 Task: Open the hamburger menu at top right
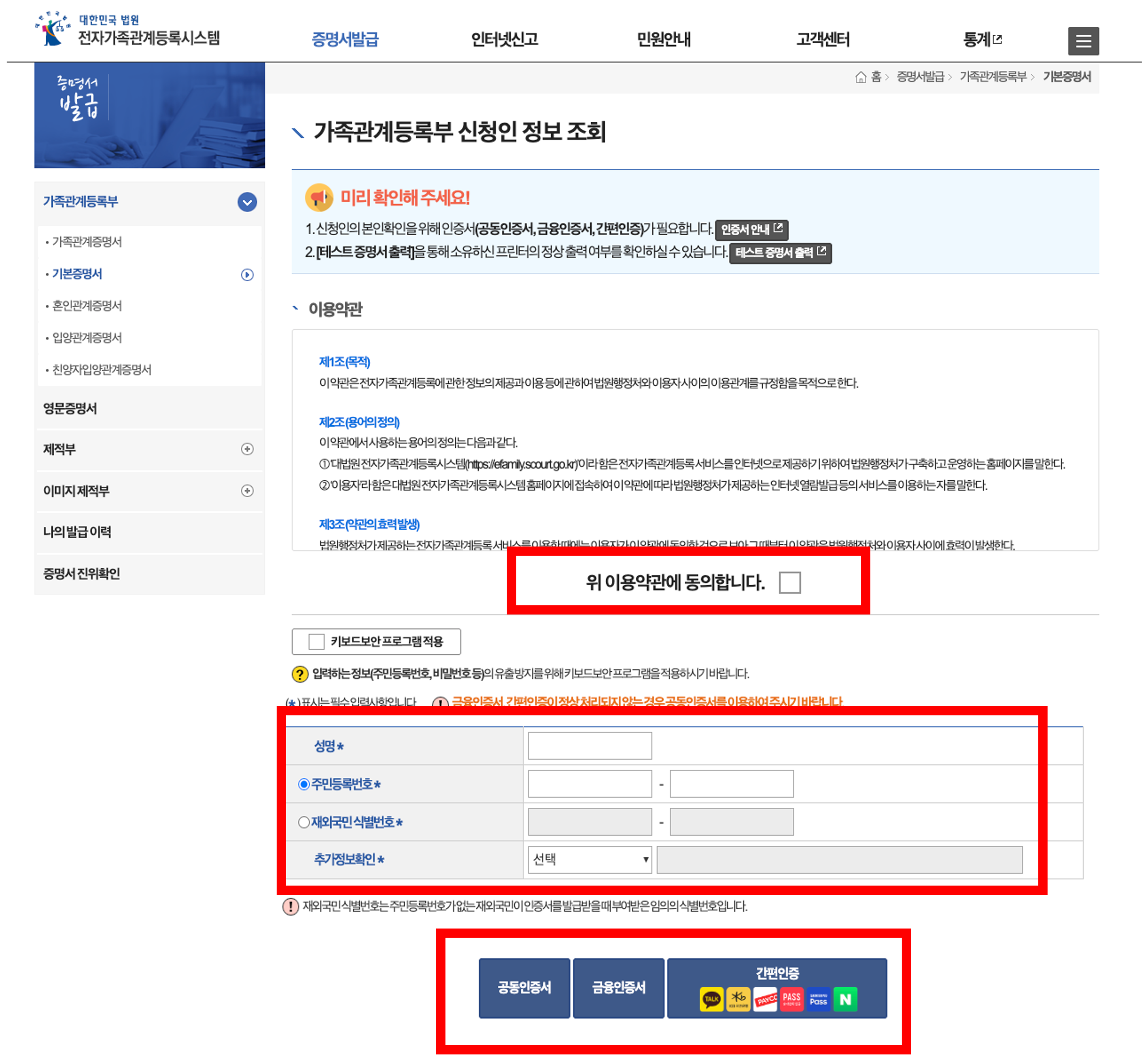pyautogui.click(x=1084, y=40)
